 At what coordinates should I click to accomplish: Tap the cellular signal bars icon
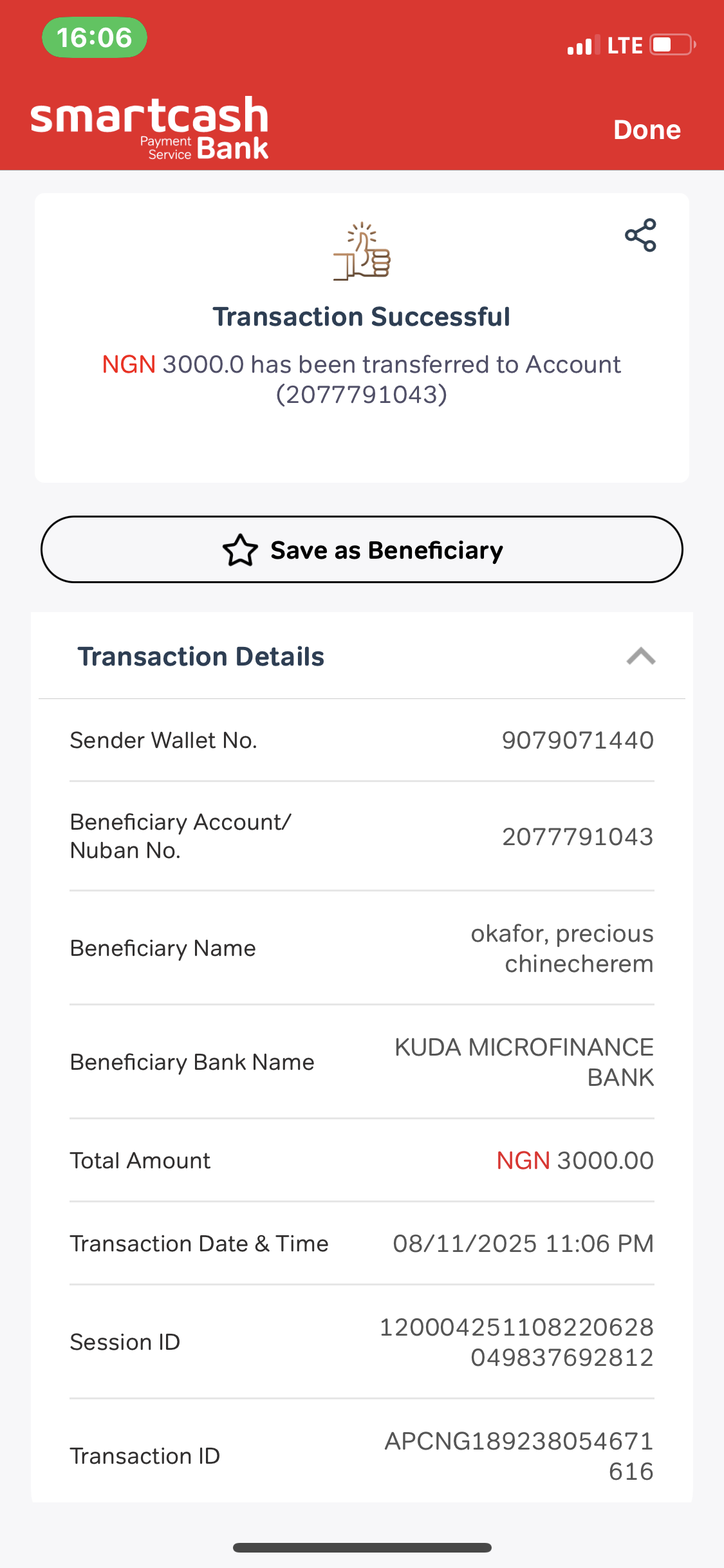pos(583,45)
